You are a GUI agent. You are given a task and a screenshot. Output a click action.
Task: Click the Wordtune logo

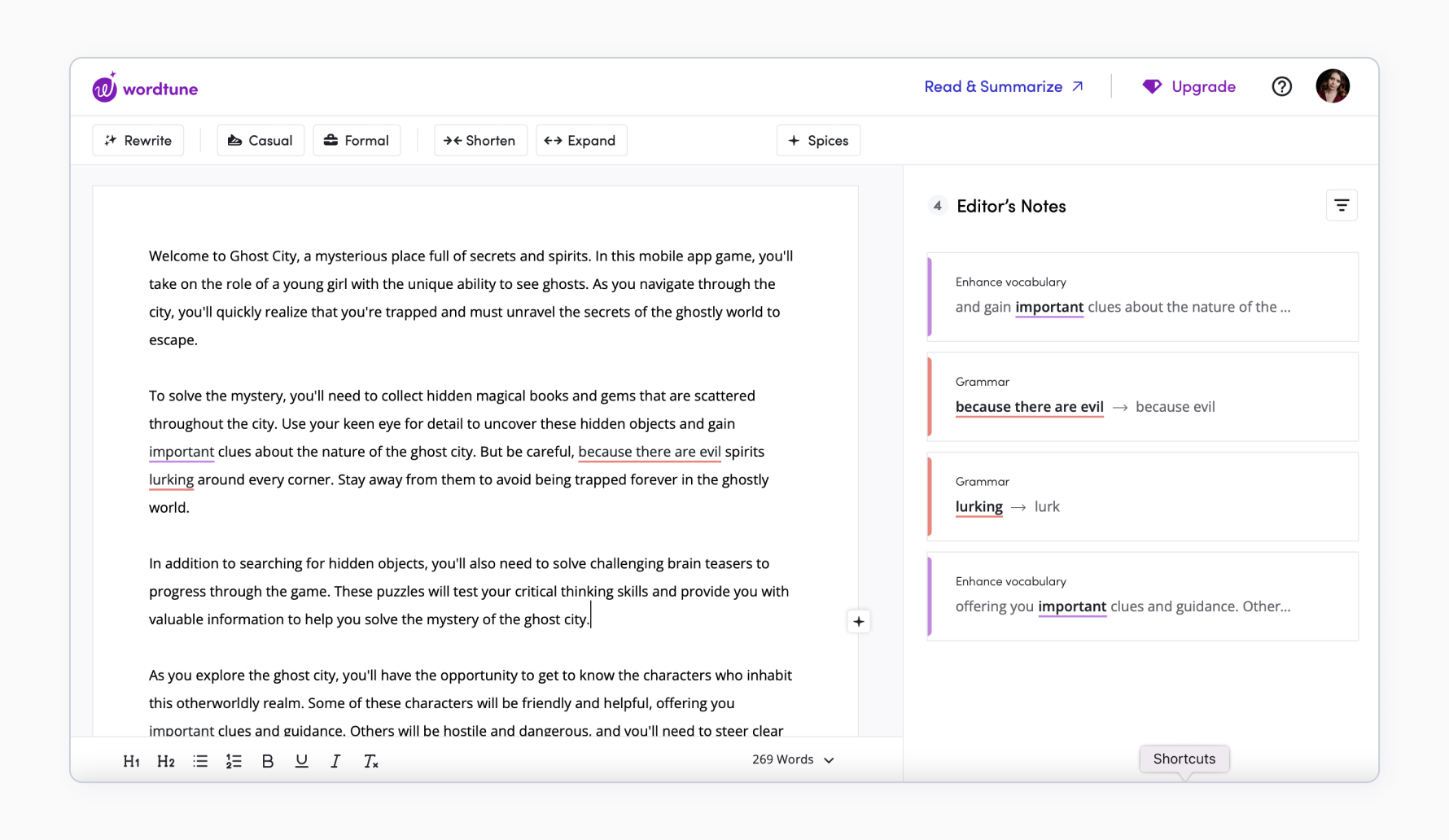pyautogui.click(x=145, y=88)
